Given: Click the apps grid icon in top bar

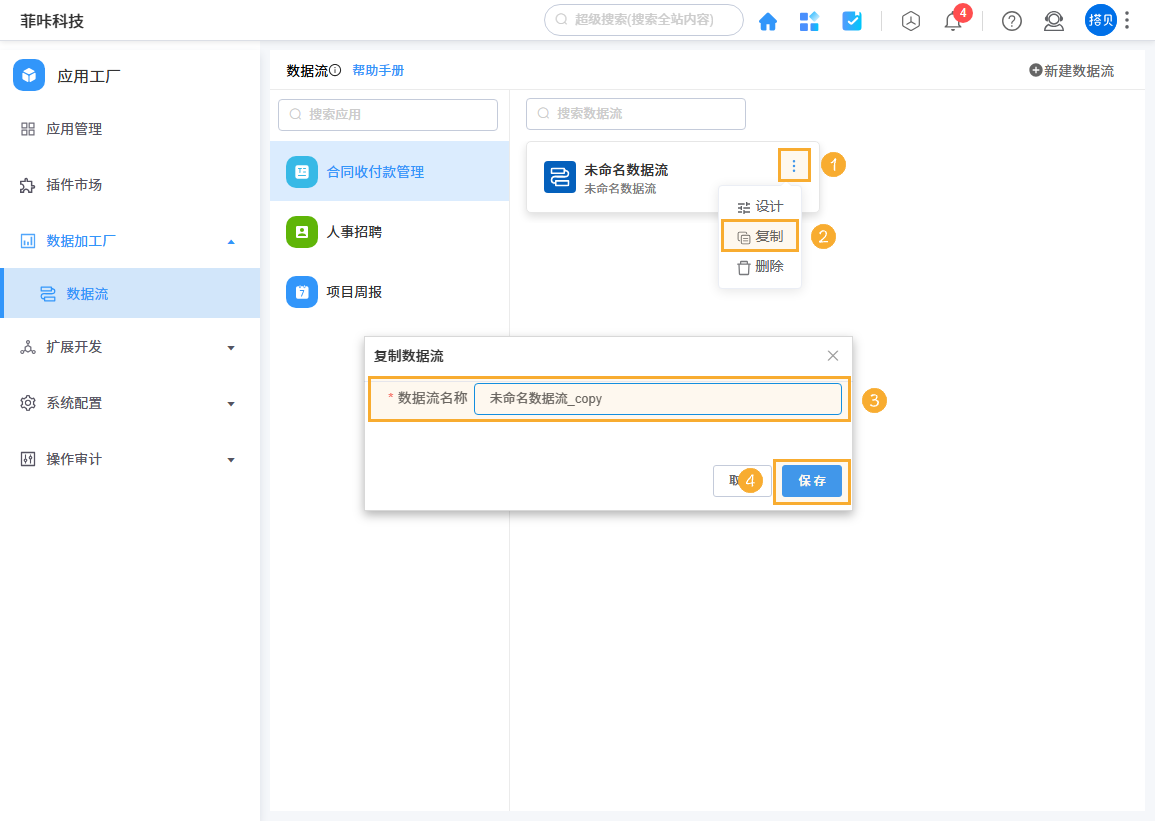Looking at the screenshot, I should (809, 20).
